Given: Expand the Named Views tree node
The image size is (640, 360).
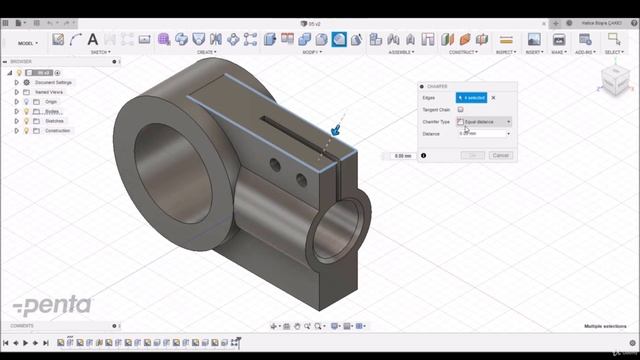Looking at the screenshot, I should 17,92.
